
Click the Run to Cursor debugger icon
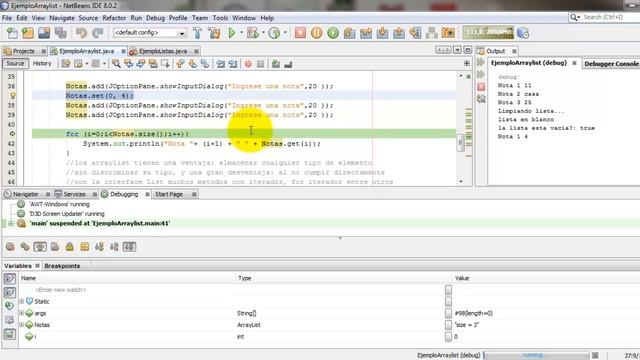[x=415, y=33]
